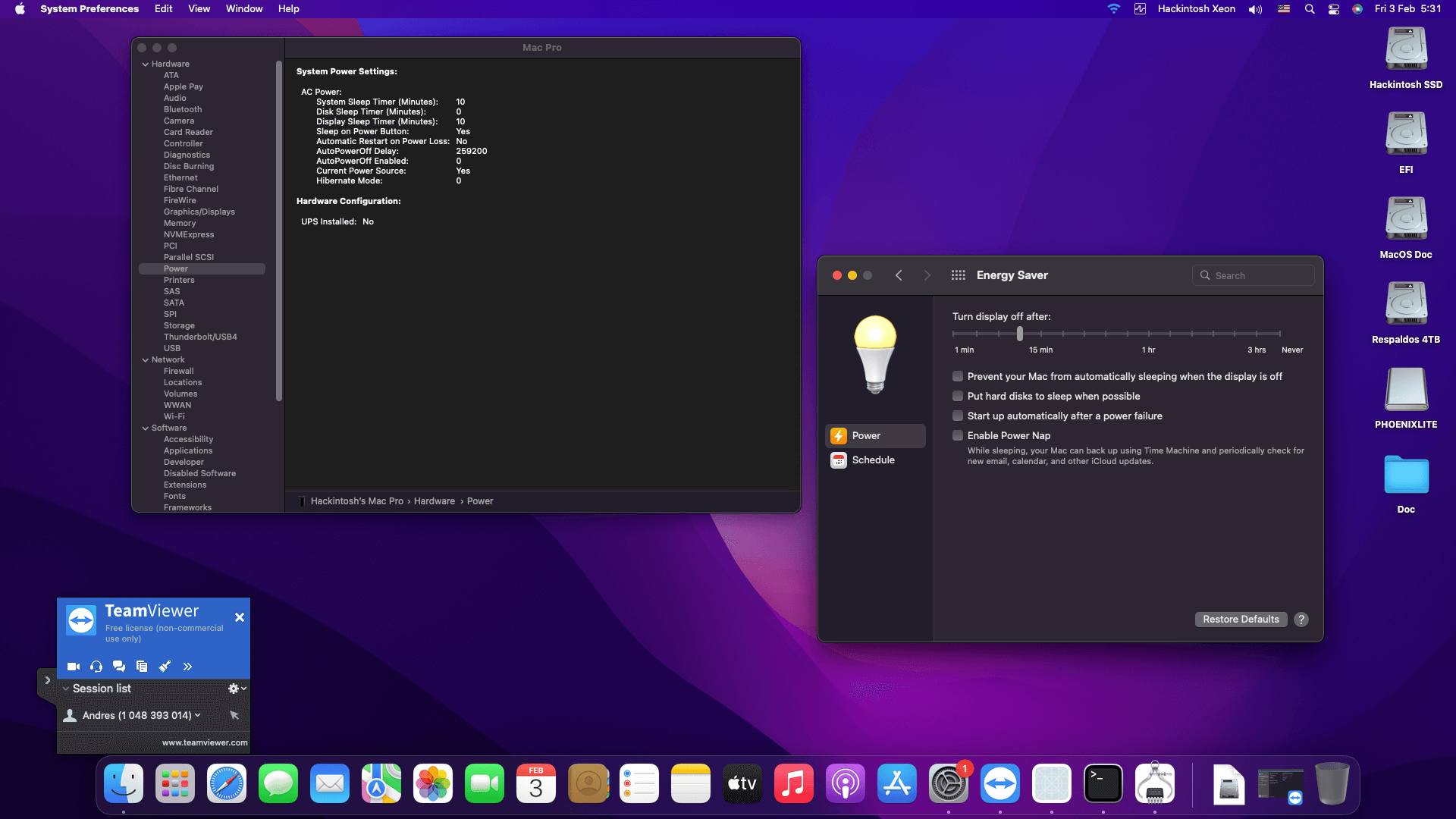Click the TeamViewer headset audio icon

tap(96, 667)
